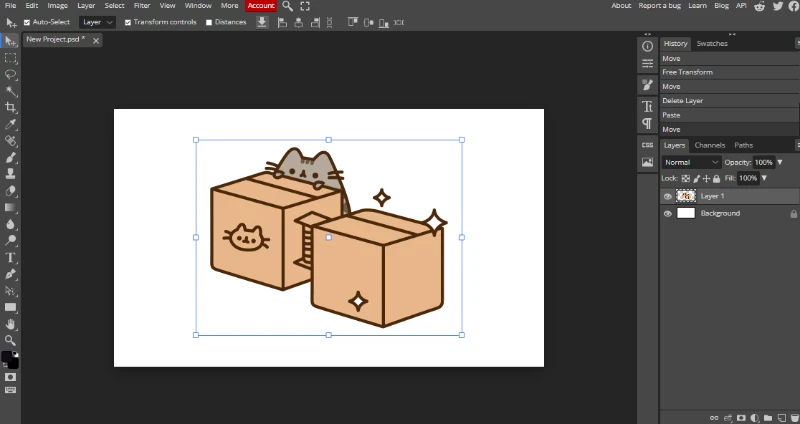Toggle fullscreen mode icon

click(x=305, y=6)
